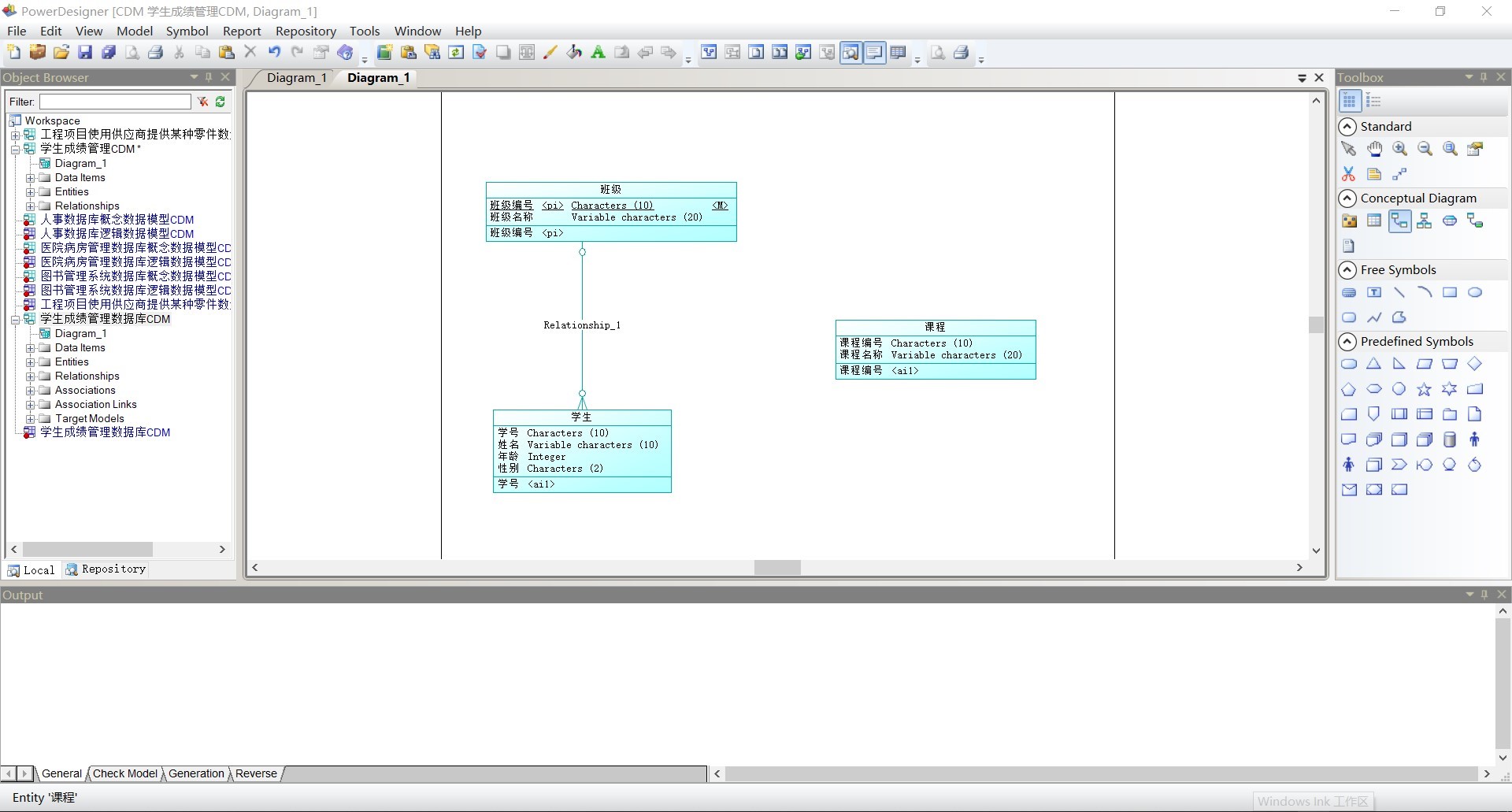Toggle the Toolbox auto-hide pin
1512x812 pixels.
1484,77
